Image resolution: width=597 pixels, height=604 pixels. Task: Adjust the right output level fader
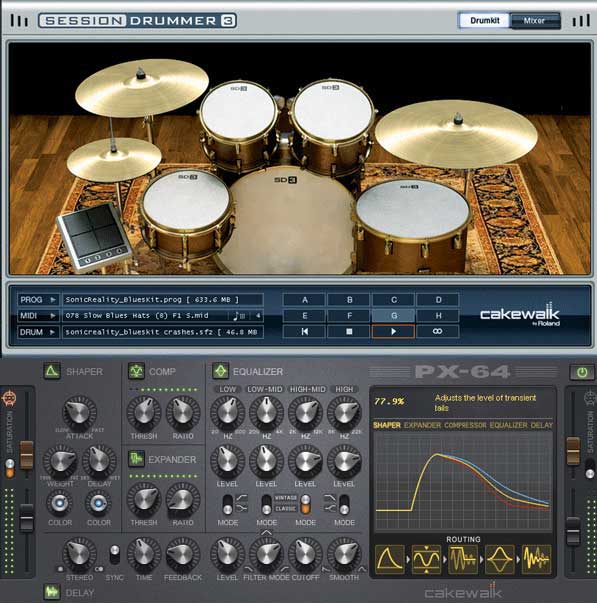coord(573,532)
